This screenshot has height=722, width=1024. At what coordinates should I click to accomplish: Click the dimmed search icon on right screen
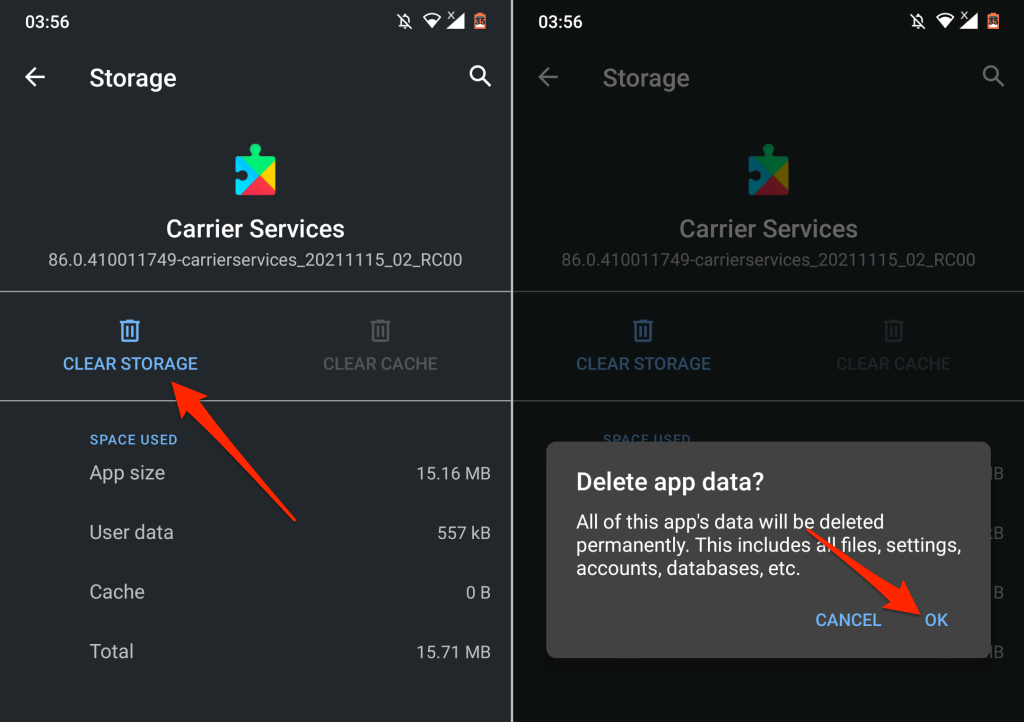(x=993, y=77)
